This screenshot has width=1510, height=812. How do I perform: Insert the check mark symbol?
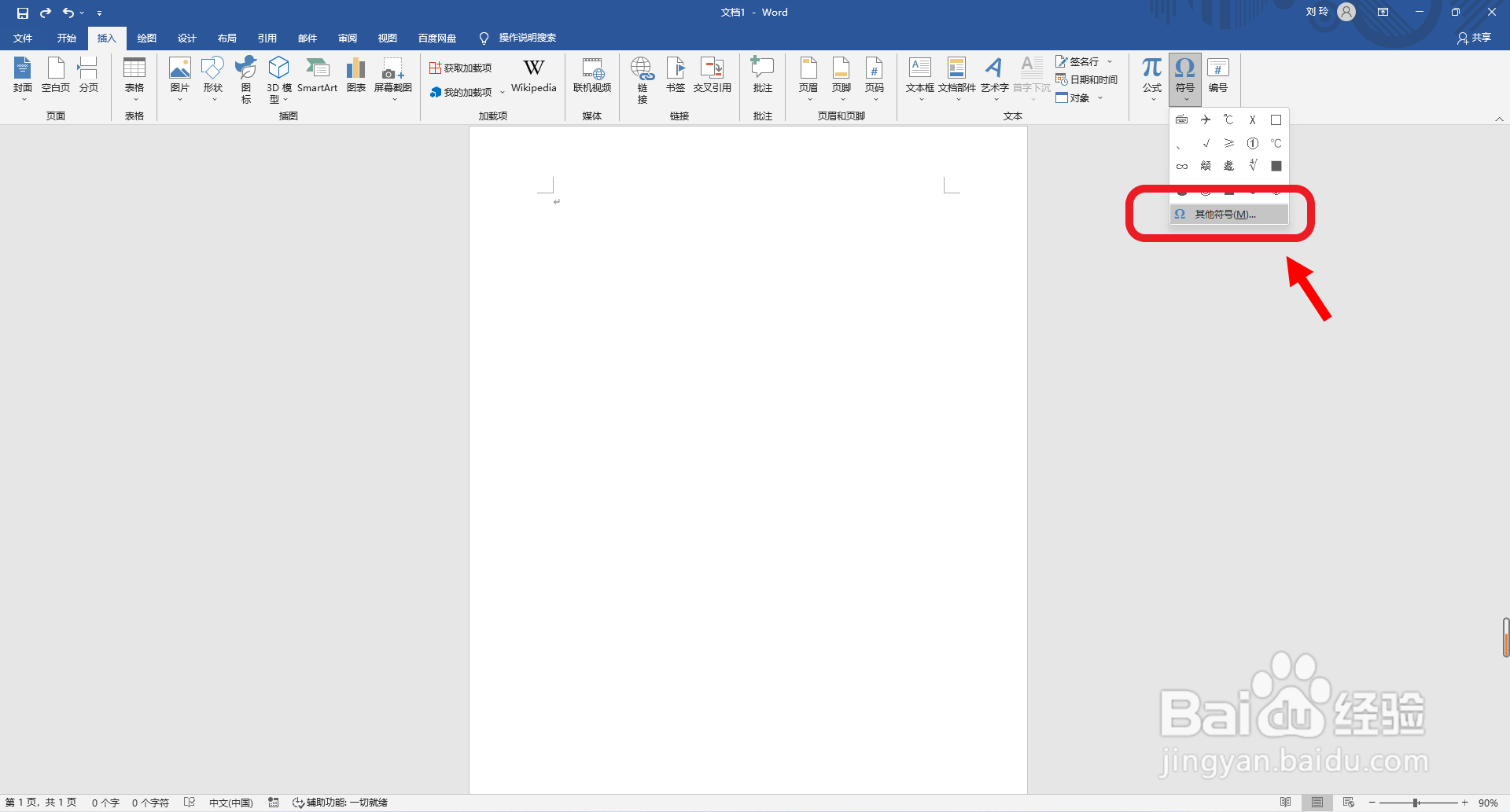tap(1206, 143)
